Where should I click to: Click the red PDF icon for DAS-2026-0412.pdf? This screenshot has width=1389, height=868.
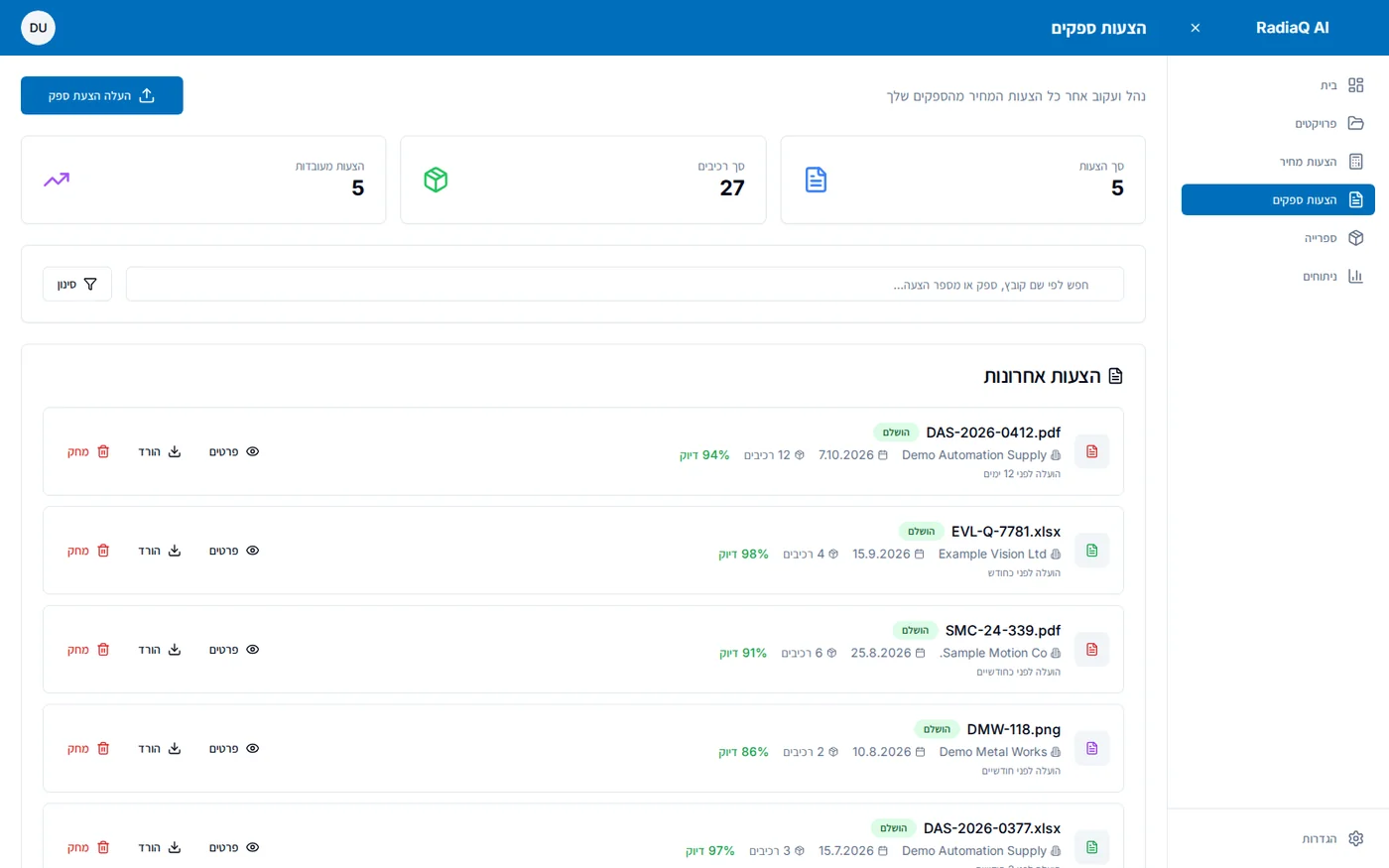click(1091, 451)
